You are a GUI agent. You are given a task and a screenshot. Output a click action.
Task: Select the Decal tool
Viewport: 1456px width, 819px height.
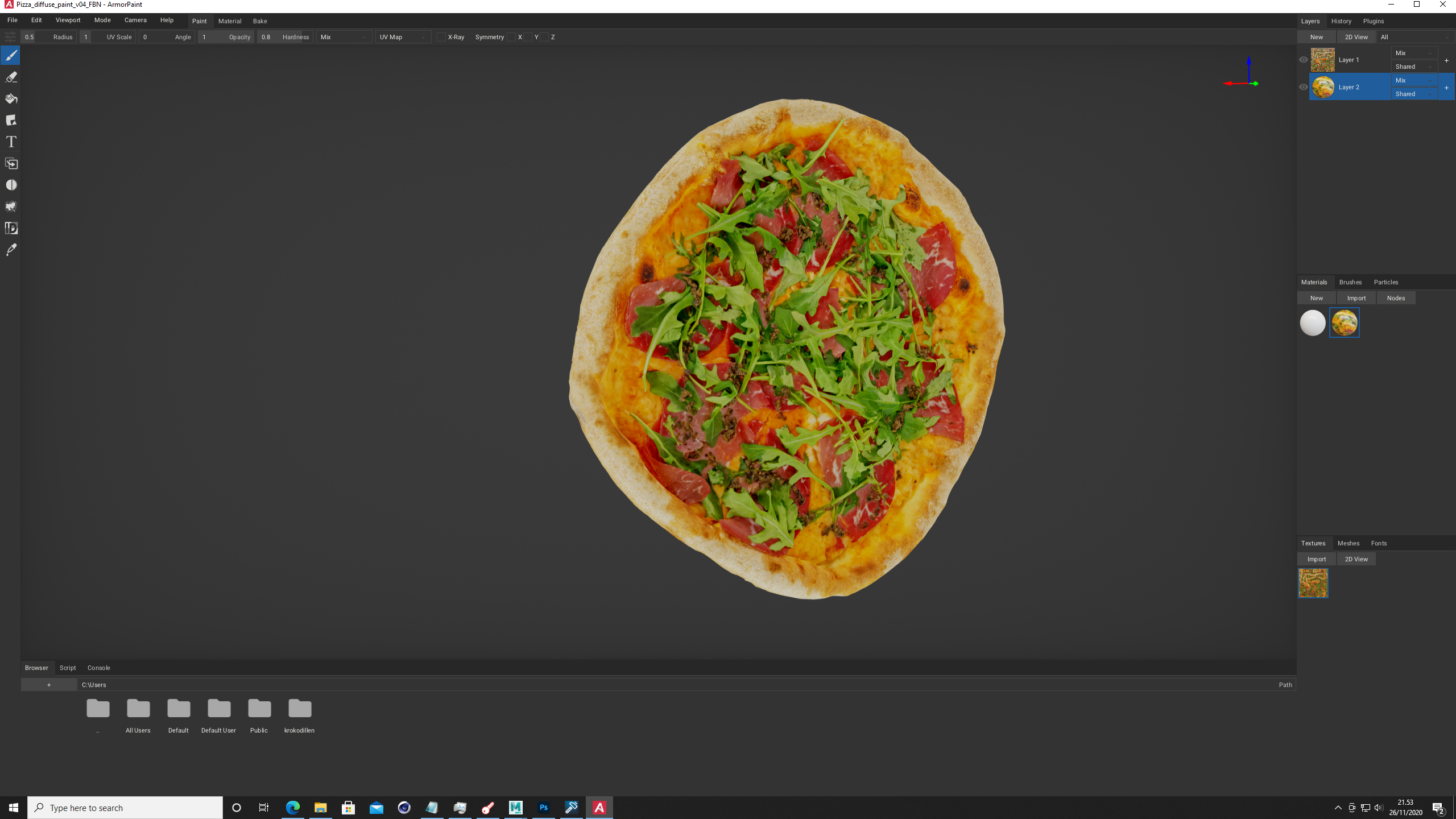point(11,121)
